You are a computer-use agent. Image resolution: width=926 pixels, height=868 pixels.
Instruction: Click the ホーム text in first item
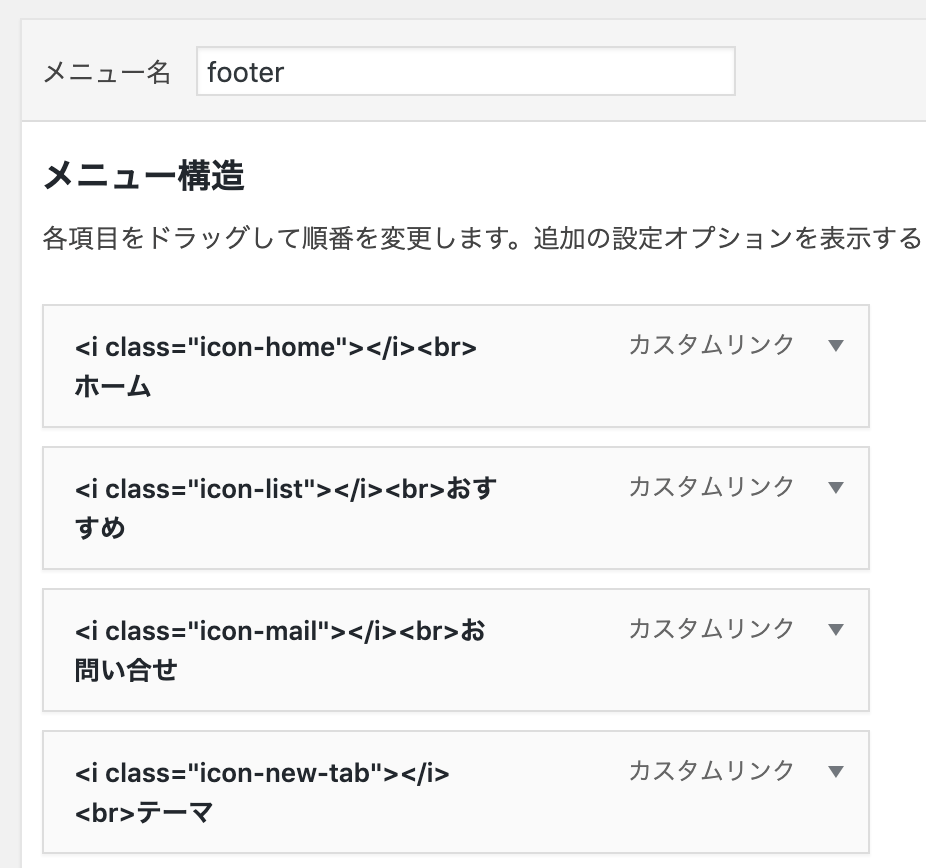[113, 386]
